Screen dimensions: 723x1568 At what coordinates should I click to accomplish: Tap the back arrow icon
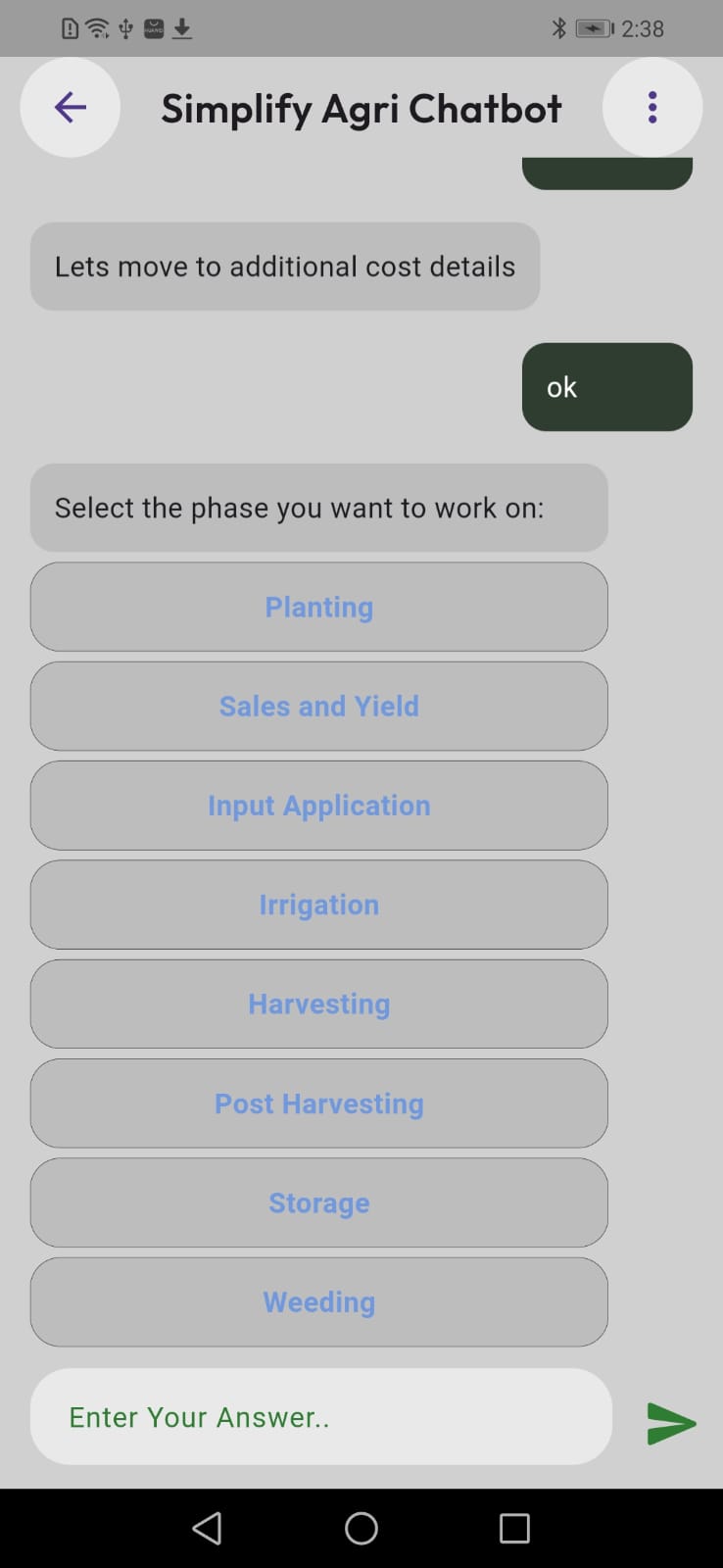(x=71, y=108)
